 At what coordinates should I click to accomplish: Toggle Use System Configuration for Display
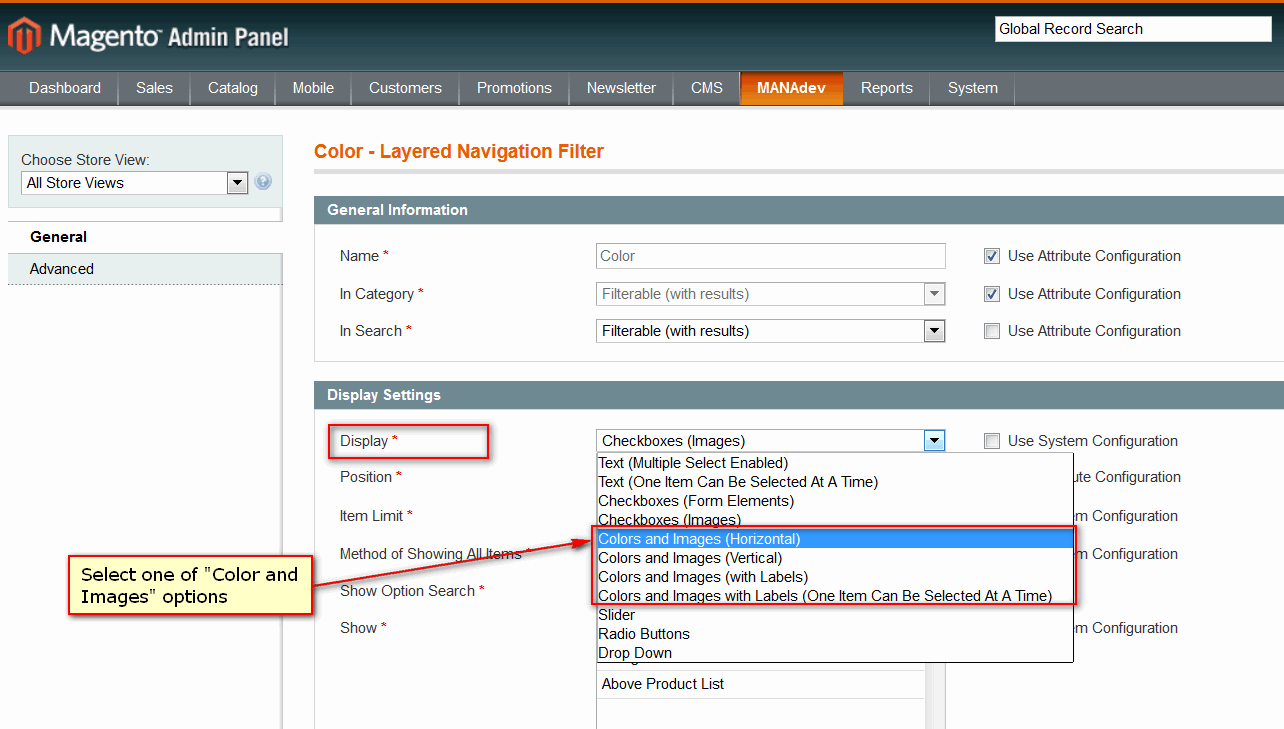pos(992,441)
